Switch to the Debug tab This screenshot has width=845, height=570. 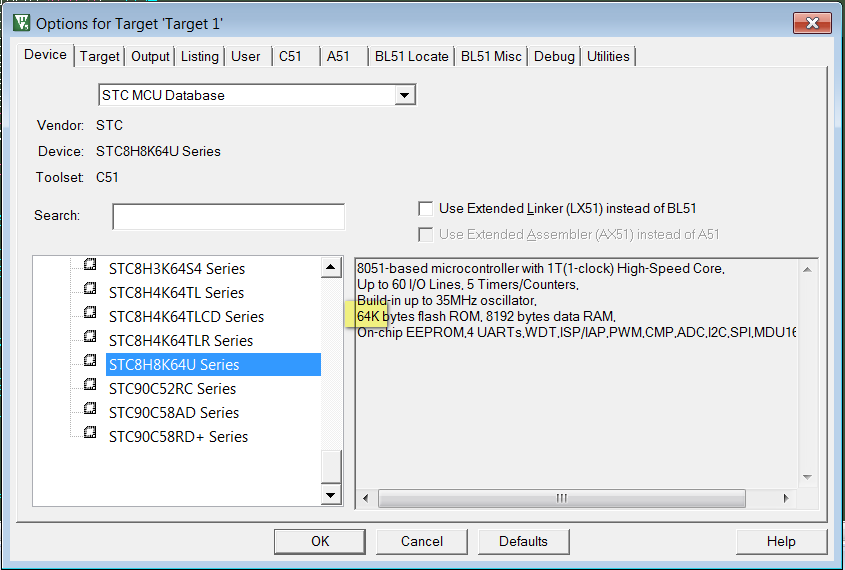555,57
